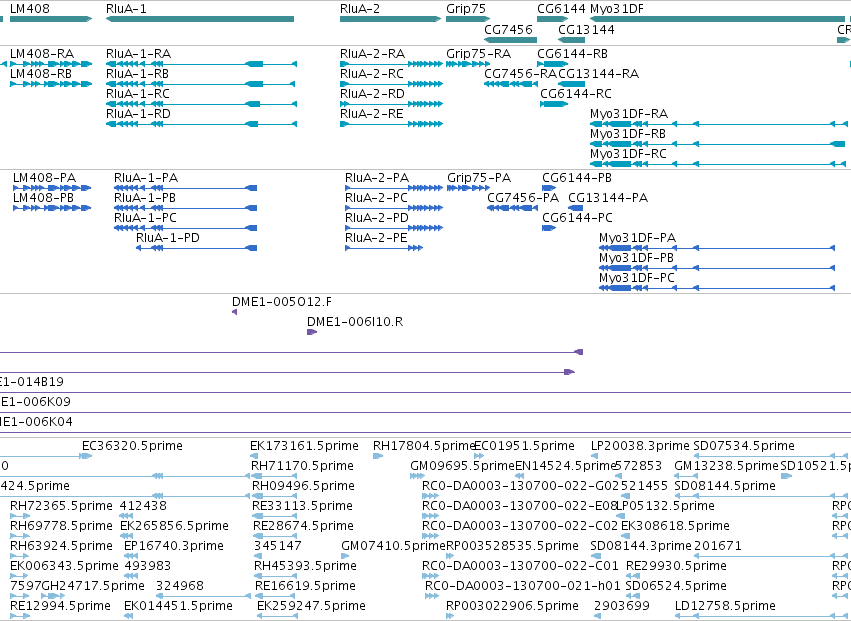
Task: Click BAC end DME1-006I10.R
Action: click(312, 332)
